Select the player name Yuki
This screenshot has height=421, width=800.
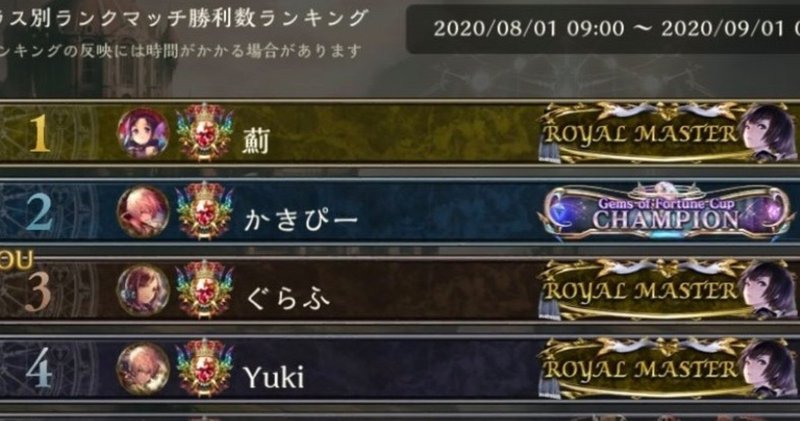tap(274, 377)
